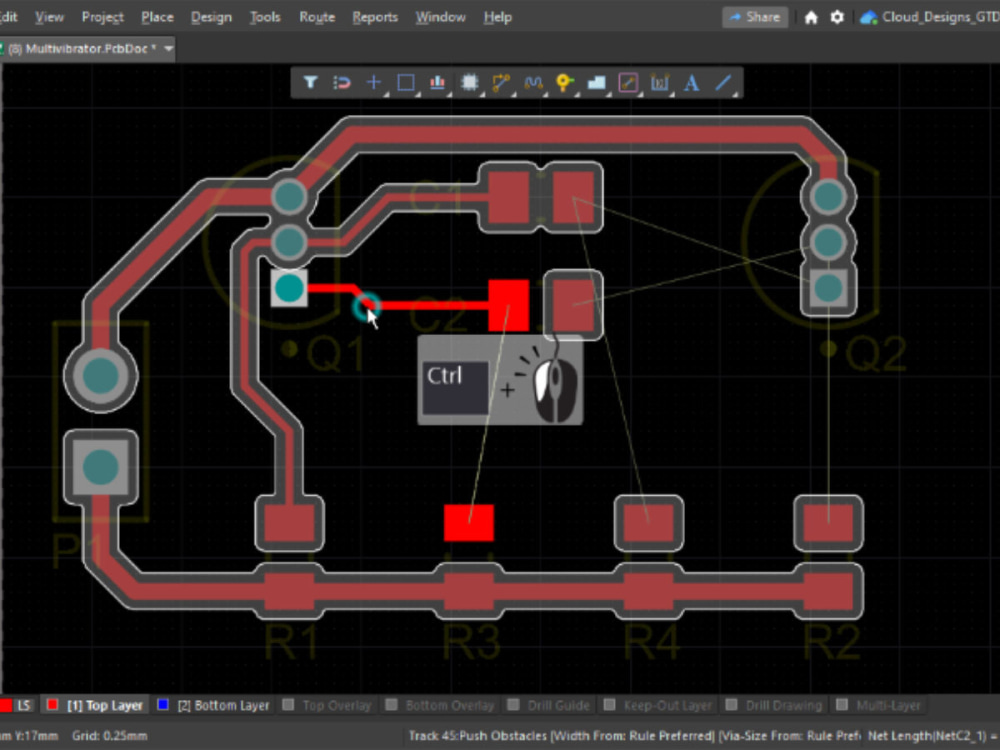Switch to Bottom Layer tab
1000x750 pixels.
(214, 705)
